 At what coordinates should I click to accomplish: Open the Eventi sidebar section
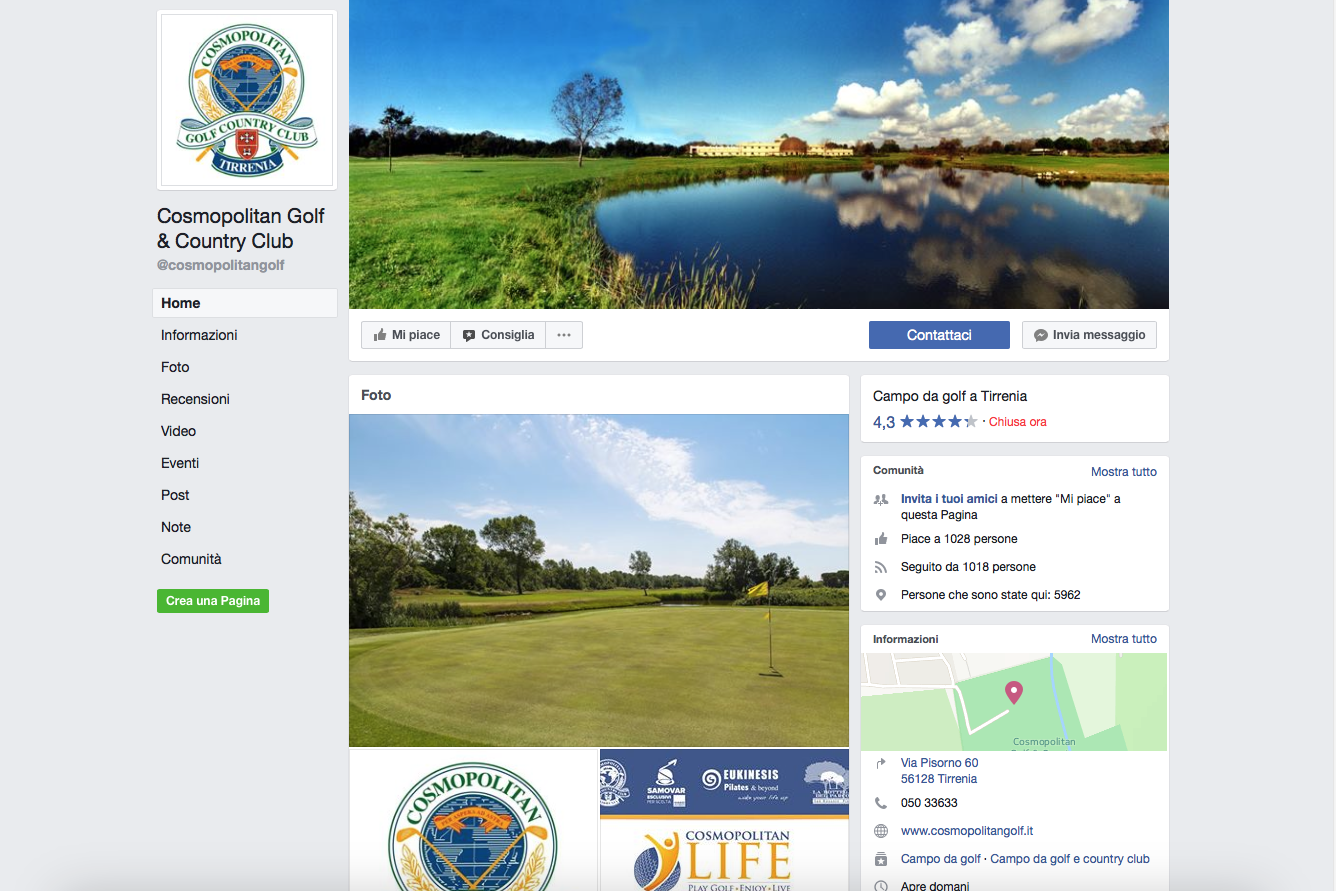pos(180,463)
